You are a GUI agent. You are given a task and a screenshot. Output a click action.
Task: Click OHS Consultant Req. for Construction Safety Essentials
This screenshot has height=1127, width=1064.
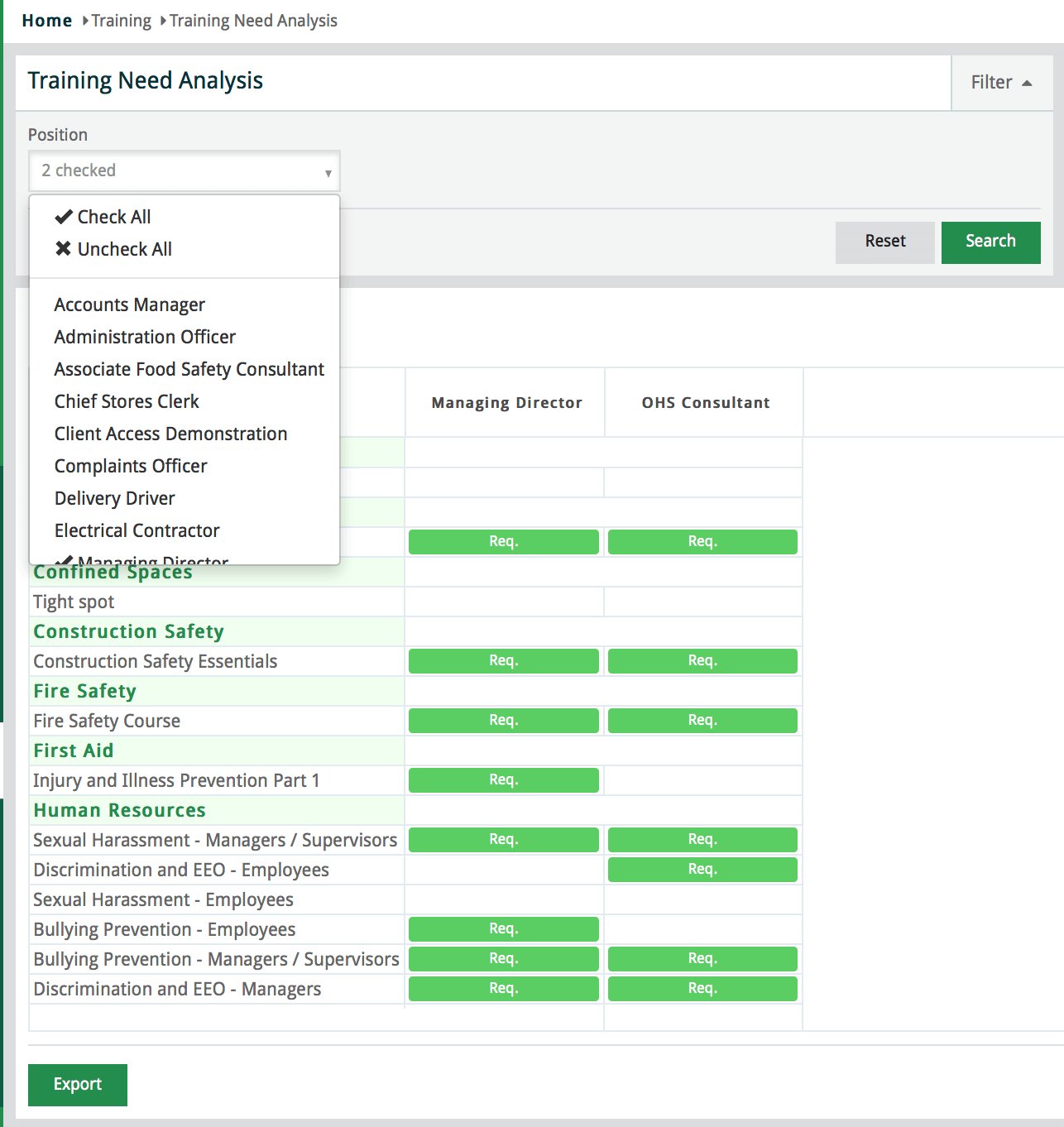[702, 661]
